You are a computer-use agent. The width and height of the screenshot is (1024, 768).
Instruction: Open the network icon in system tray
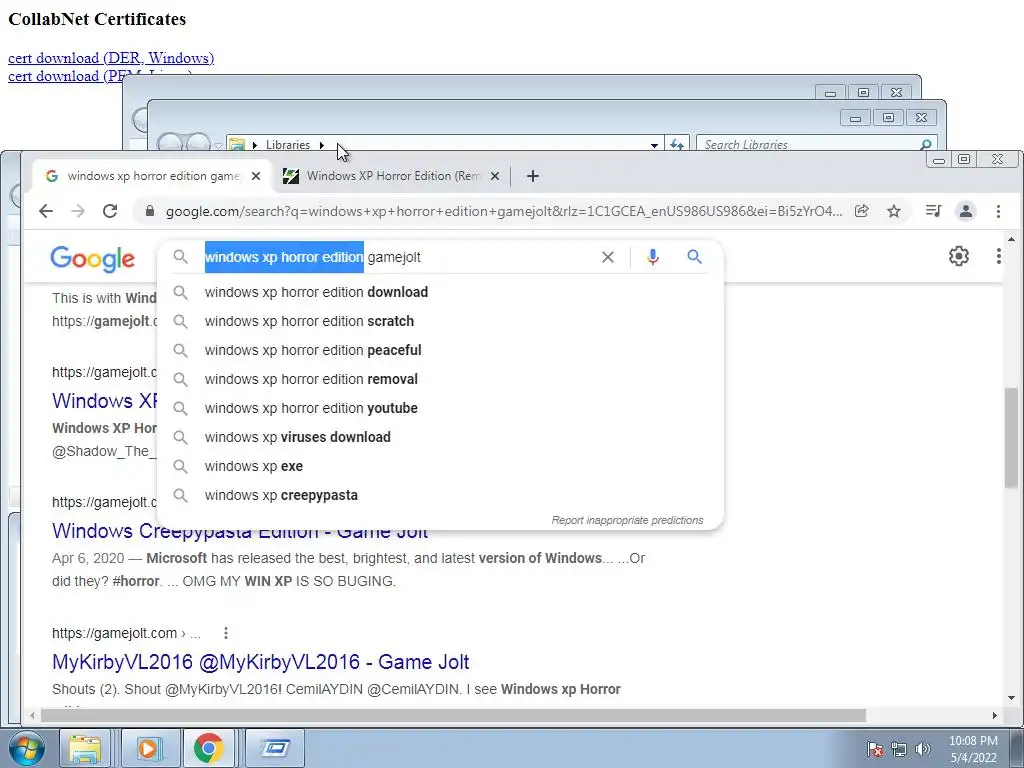coord(899,748)
